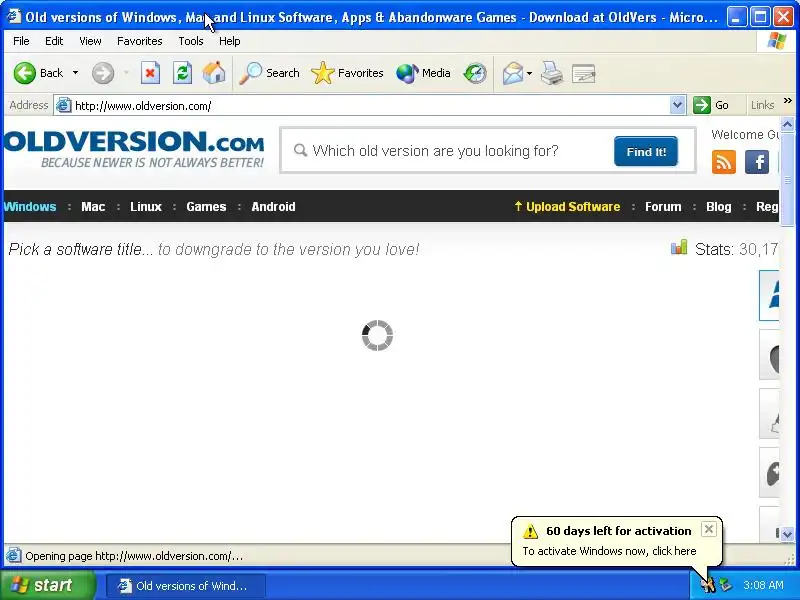
Task: Click the Windows flag throbber logo
Action: pyautogui.click(x=777, y=41)
